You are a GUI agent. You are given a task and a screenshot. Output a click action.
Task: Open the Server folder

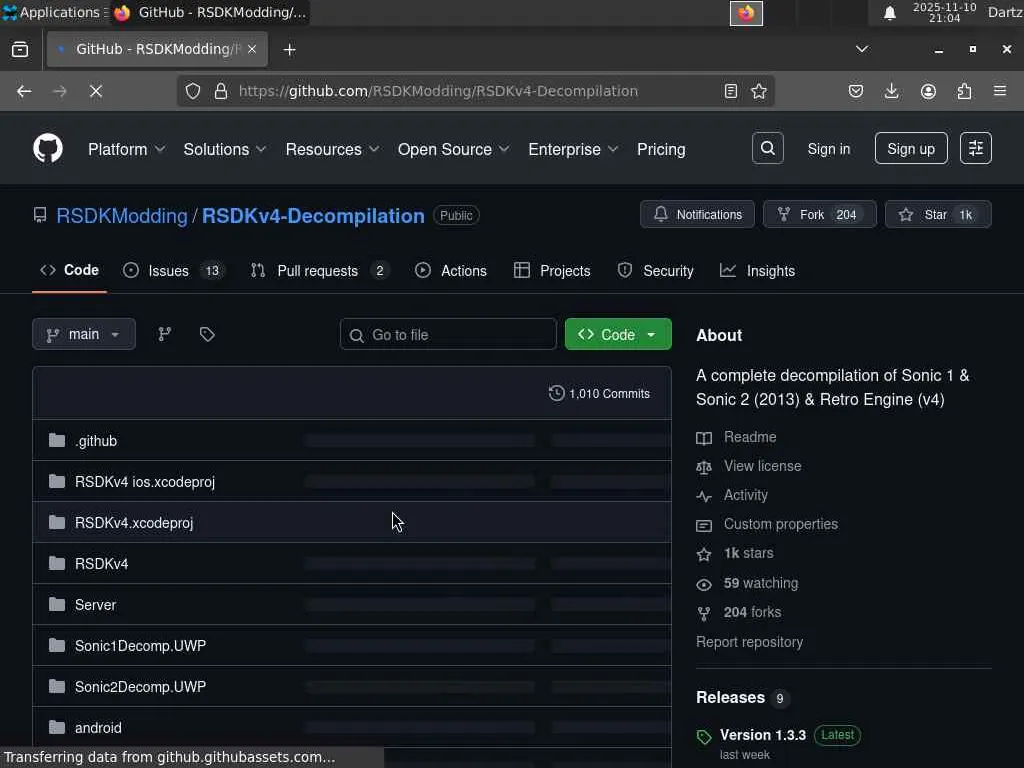tap(95, 605)
